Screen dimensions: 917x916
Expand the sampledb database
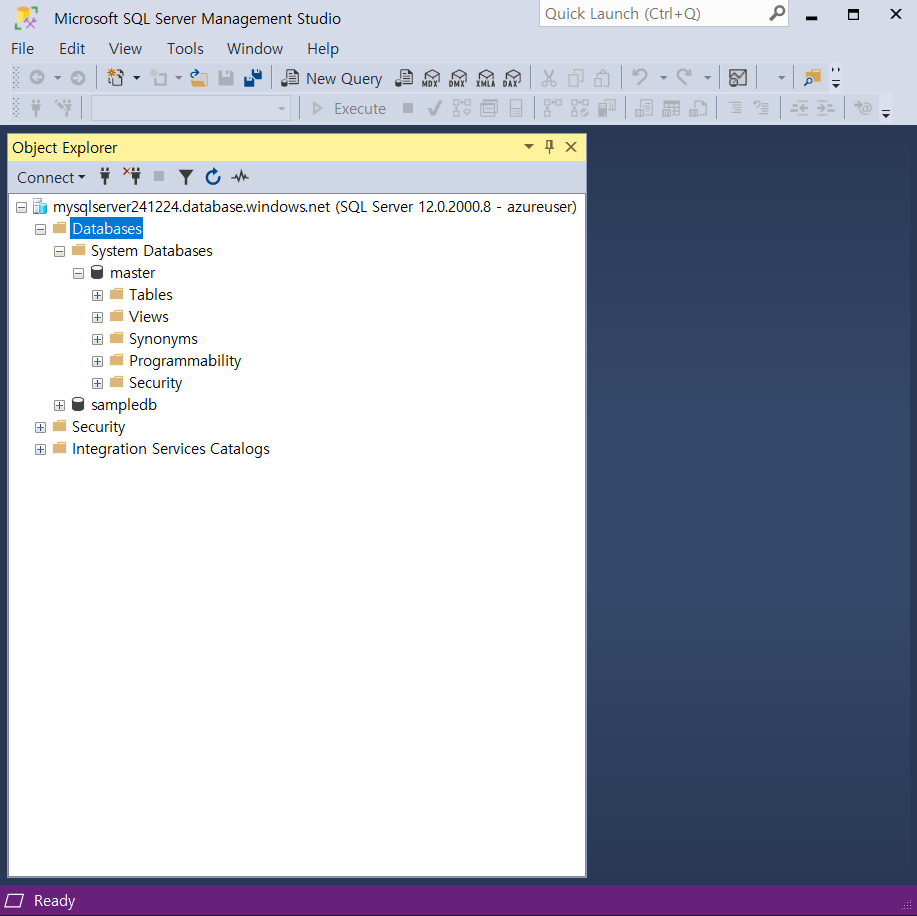point(60,406)
